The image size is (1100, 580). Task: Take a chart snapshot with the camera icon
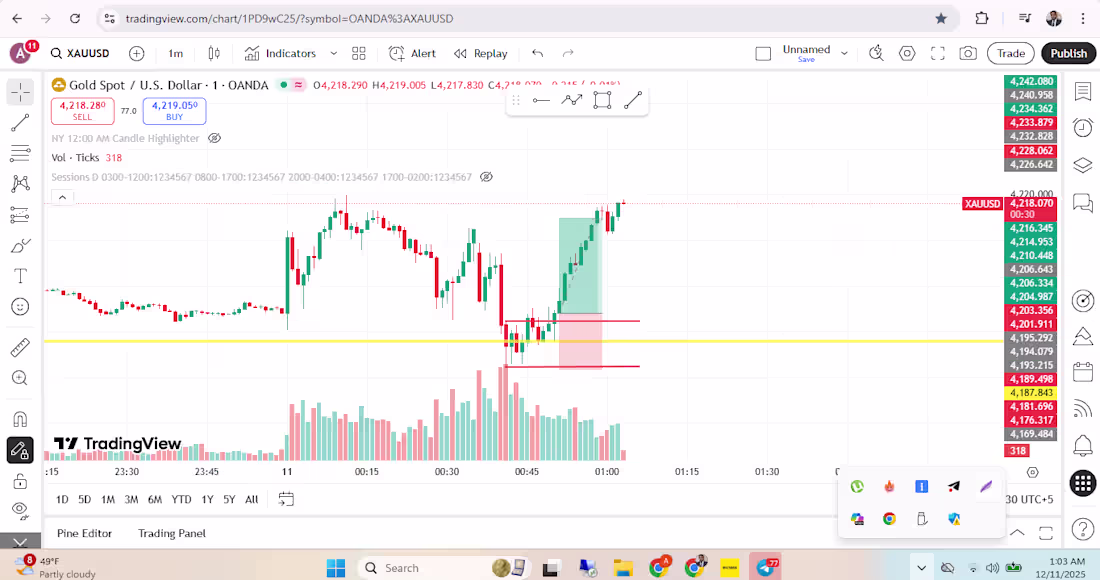click(968, 53)
